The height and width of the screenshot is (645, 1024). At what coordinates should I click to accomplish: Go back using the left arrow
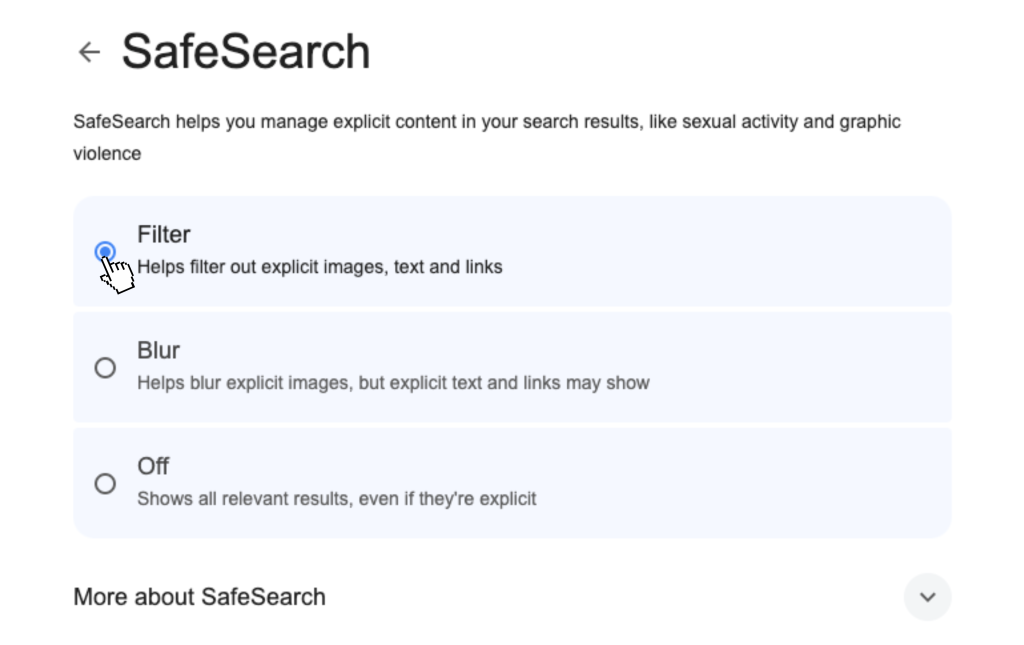(x=90, y=52)
